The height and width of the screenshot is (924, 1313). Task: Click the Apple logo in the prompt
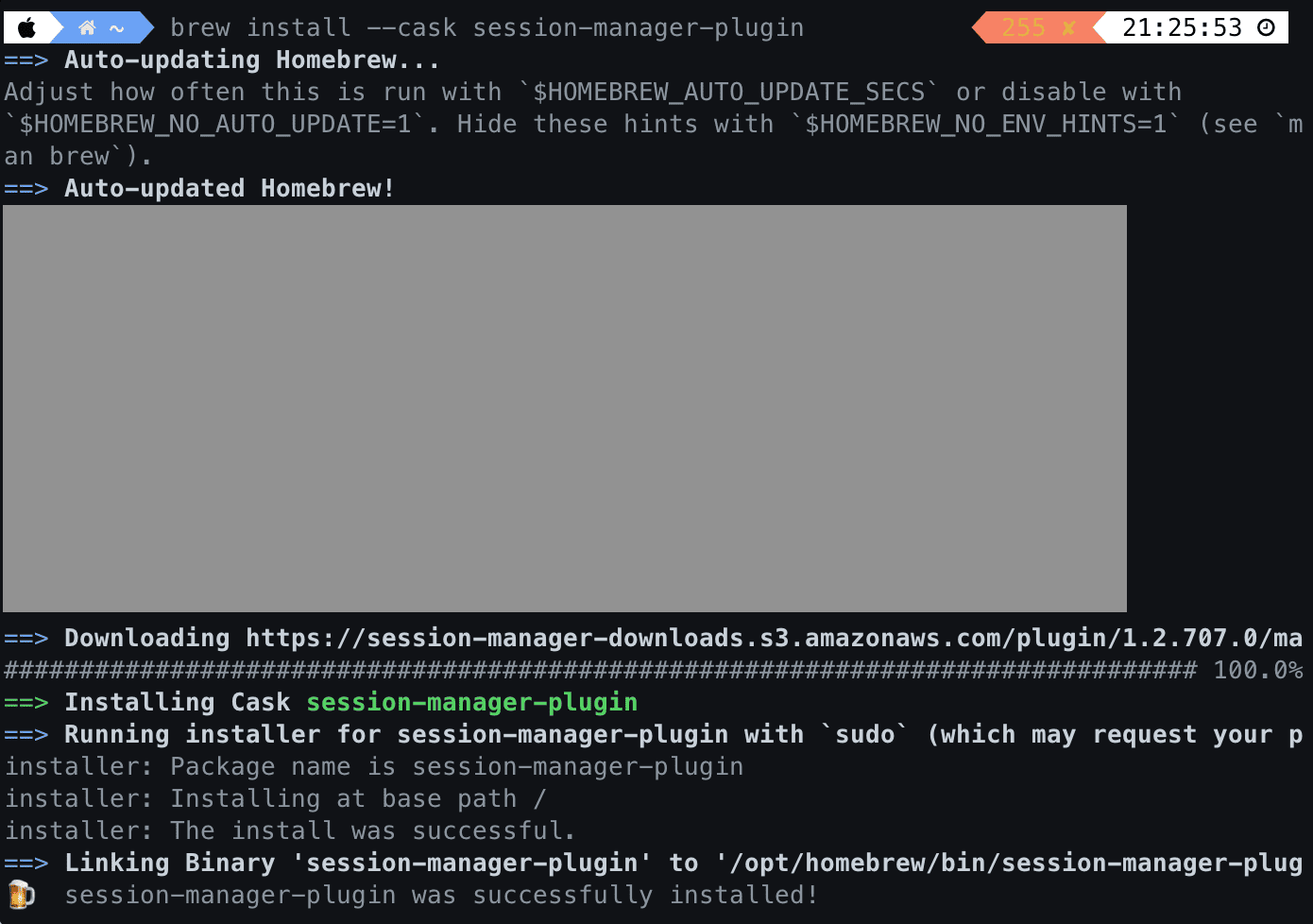[26, 28]
